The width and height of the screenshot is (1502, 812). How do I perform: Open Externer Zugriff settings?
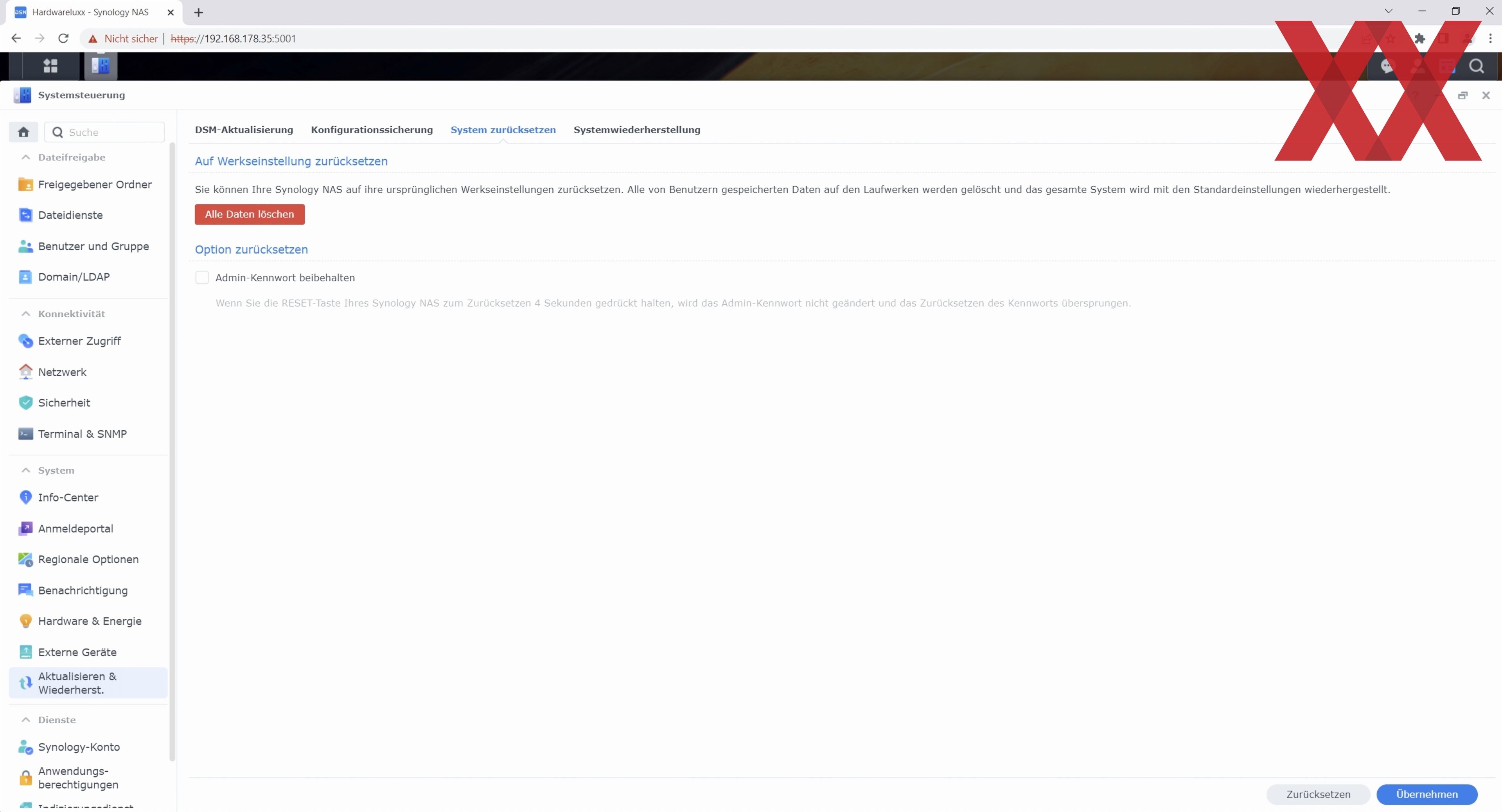[x=88, y=341]
